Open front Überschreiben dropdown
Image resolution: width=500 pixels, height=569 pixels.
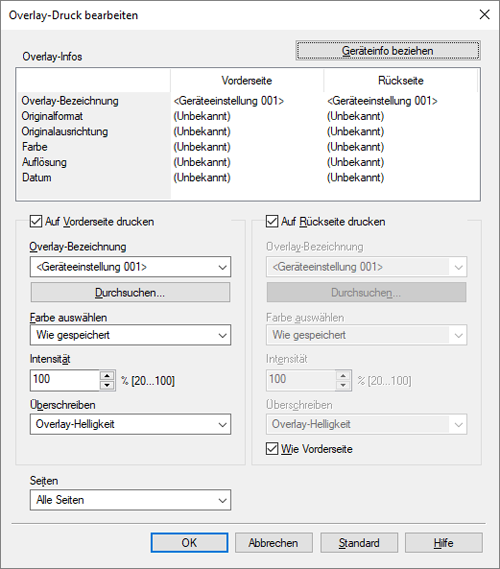tap(130, 424)
